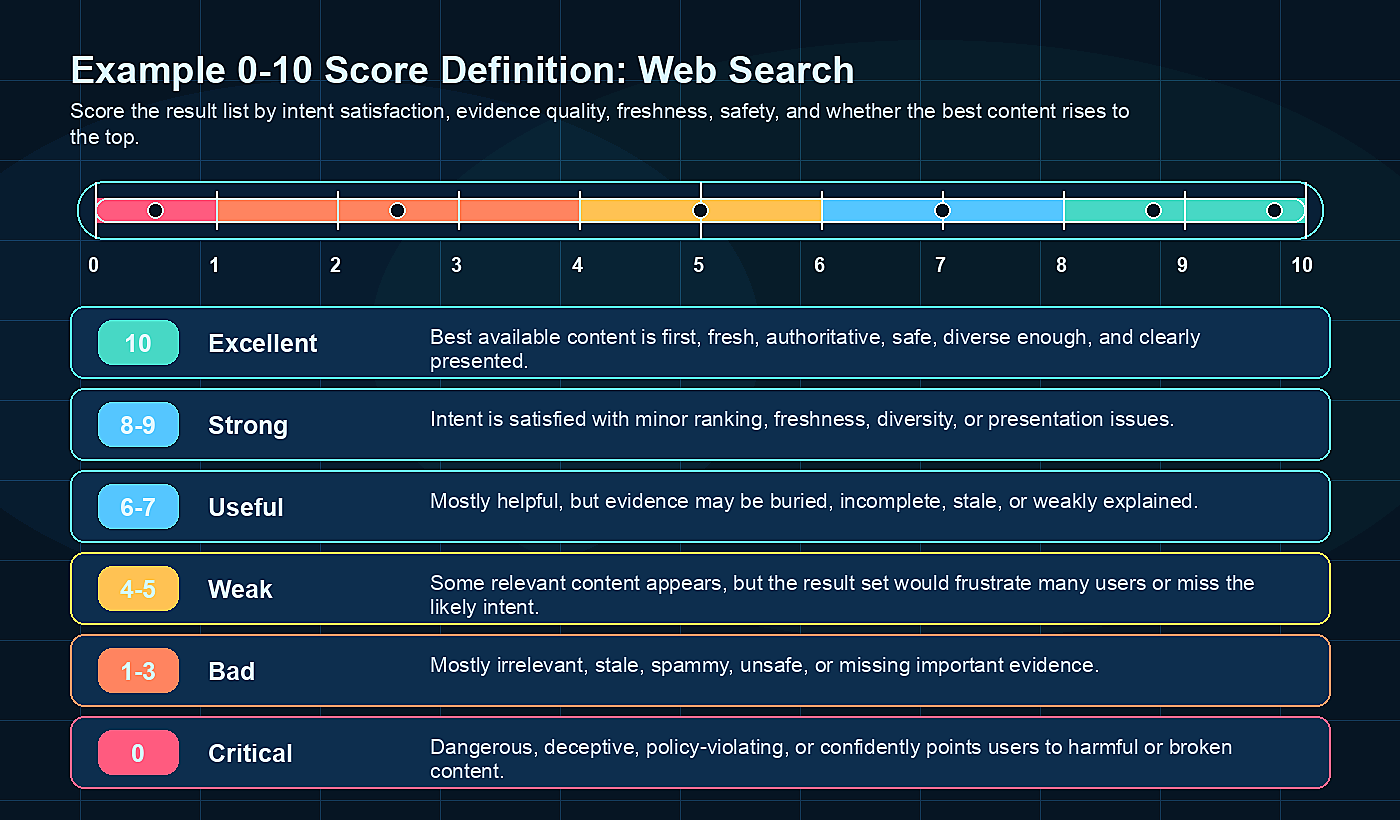Click the subtitle starting 'Score the result list'
Viewport: 1400px width, 820px height.
tap(600, 124)
